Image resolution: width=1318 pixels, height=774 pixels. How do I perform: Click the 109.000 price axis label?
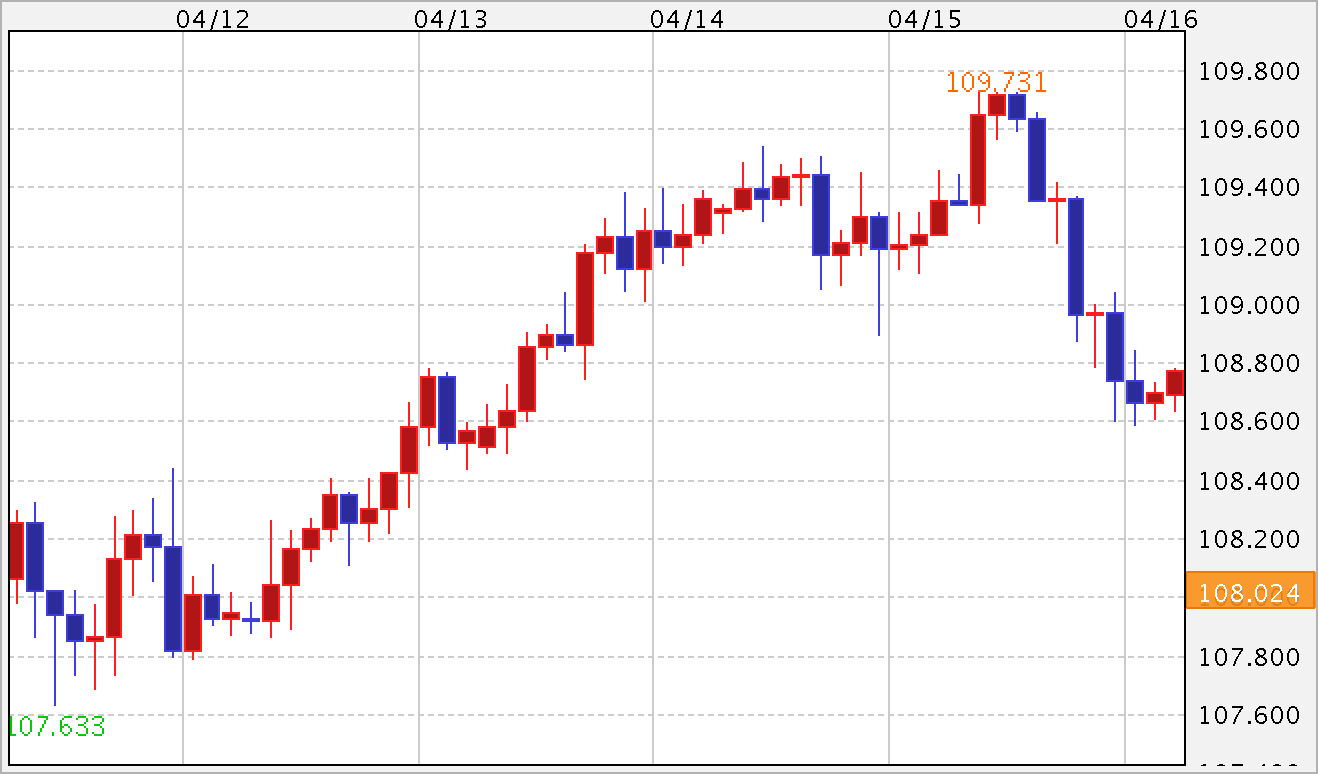(x=1249, y=305)
